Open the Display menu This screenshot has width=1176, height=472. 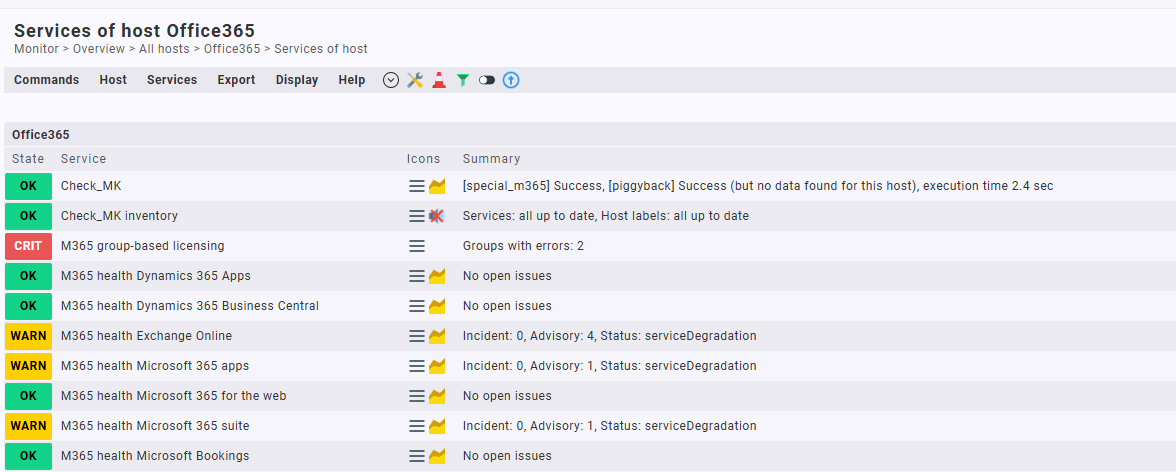[x=297, y=80]
